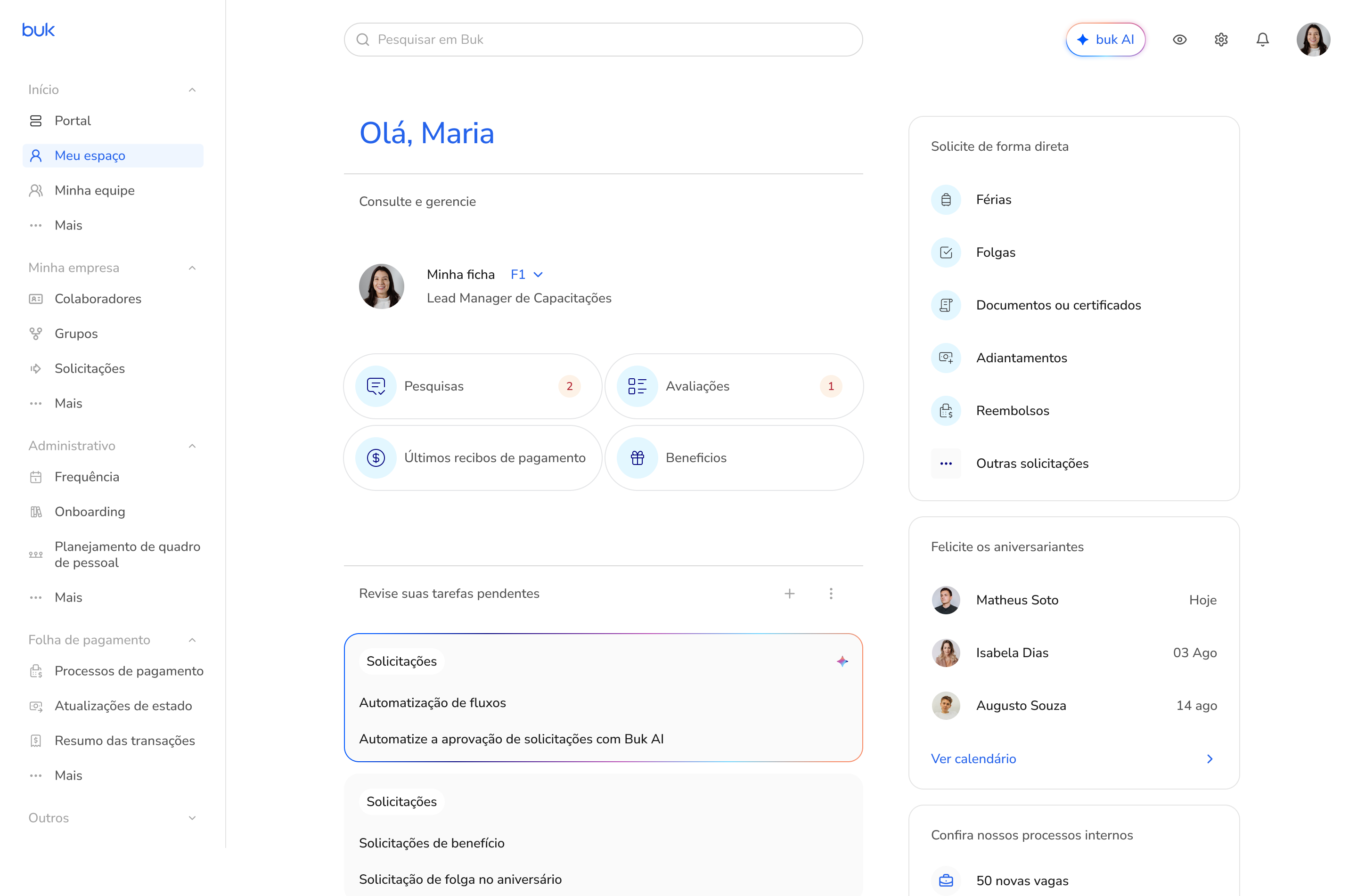Open Mais under Folha de pagamento
The height and width of the screenshot is (896, 1357).
tap(113, 775)
